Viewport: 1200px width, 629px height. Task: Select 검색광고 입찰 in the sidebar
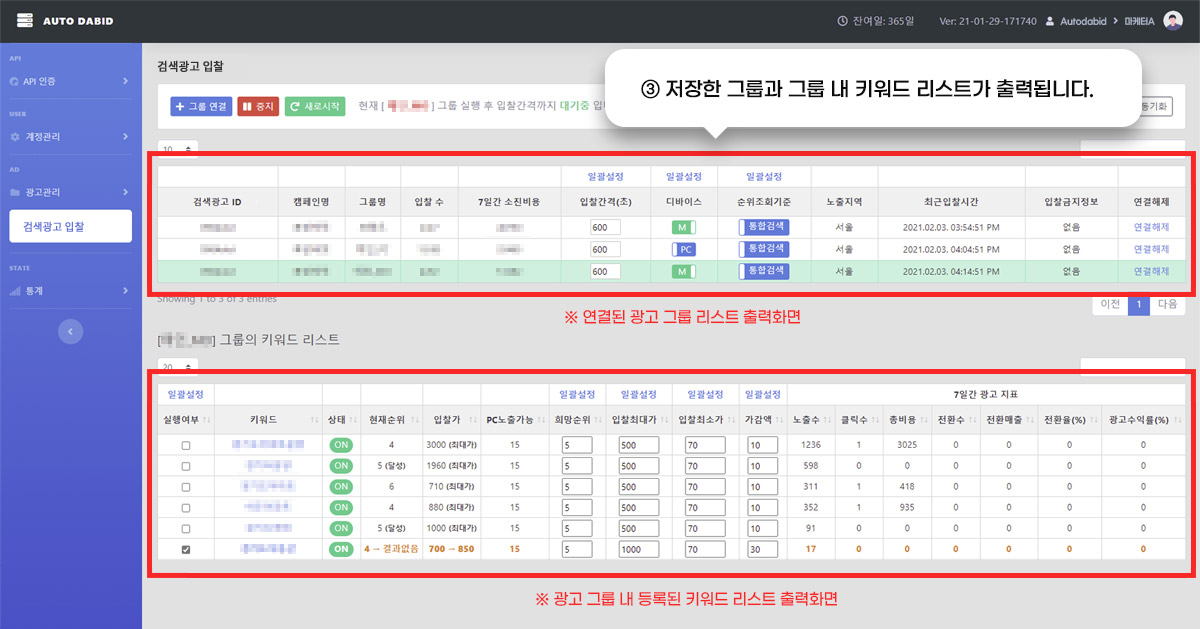tap(70, 226)
